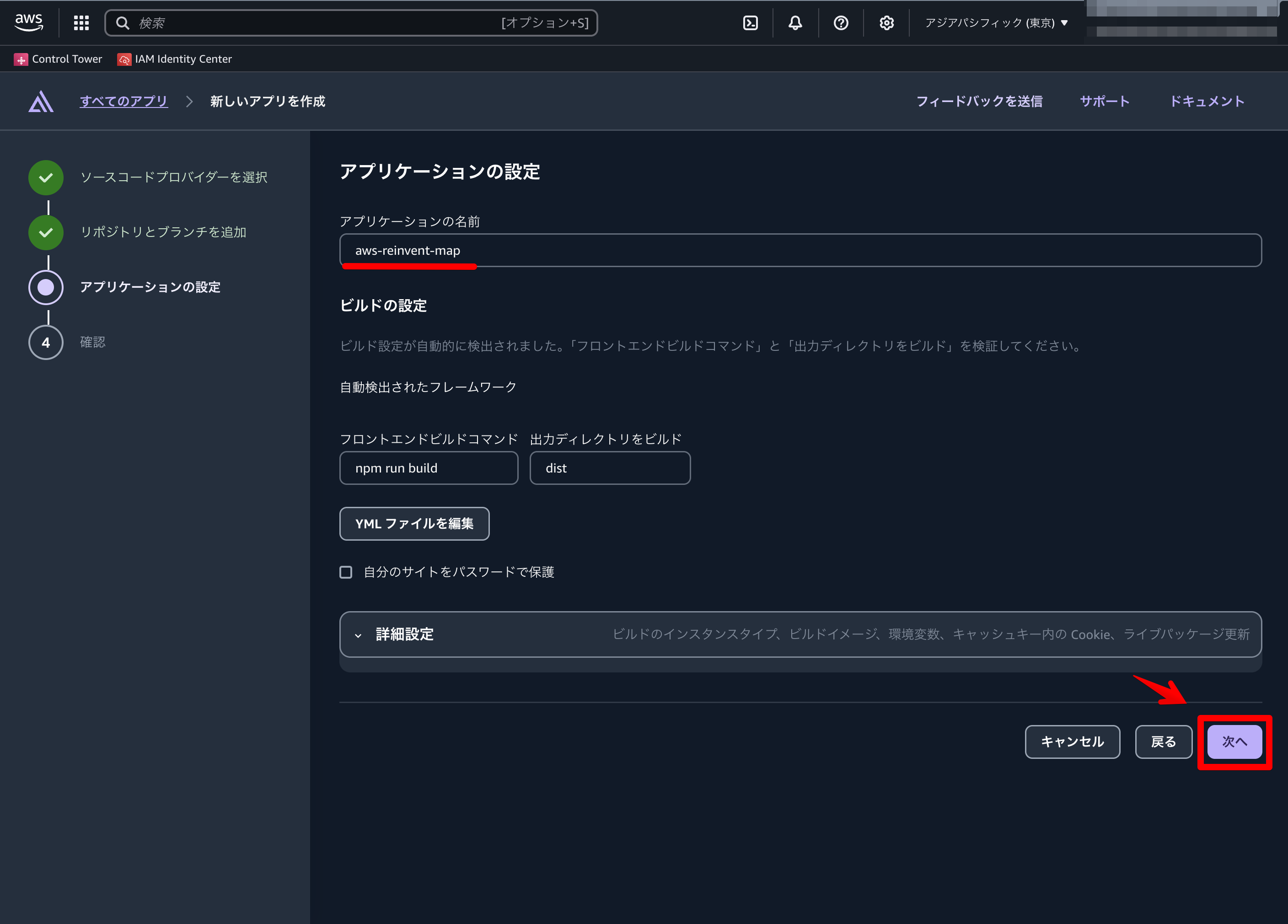Viewport: 1288px width, 924px height.
Task: Select the repository and branch step circle
Action: [x=46, y=232]
